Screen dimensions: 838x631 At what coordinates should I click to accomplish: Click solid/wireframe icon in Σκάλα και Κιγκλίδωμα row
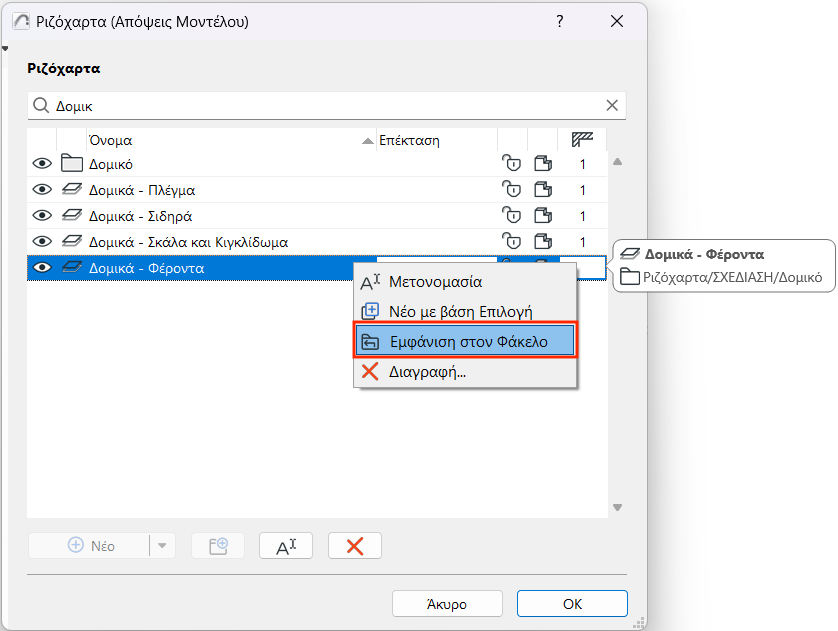(543, 242)
